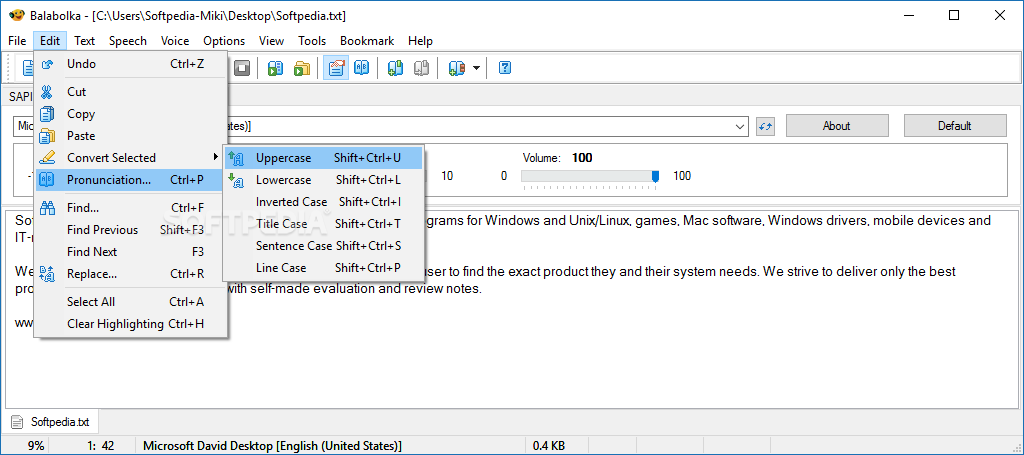Open the File menu
The width and height of the screenshot is (1024, 455).
[x=17, y=40]
